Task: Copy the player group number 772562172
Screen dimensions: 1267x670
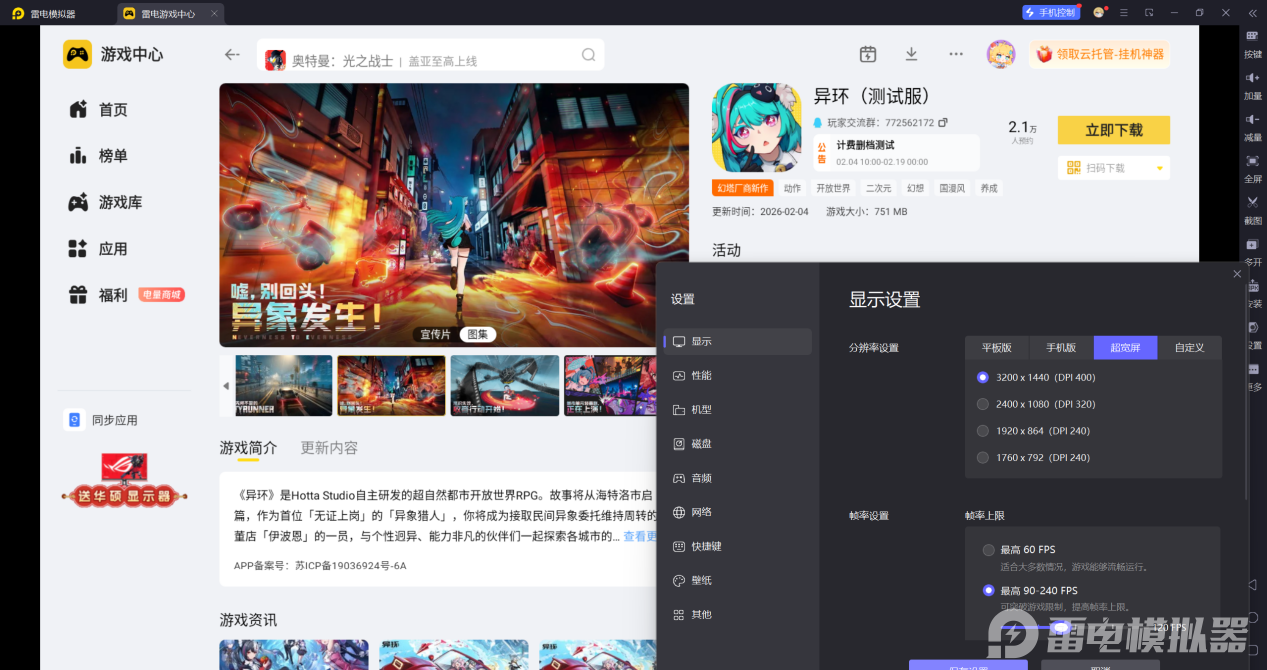Action: (943, 123)
